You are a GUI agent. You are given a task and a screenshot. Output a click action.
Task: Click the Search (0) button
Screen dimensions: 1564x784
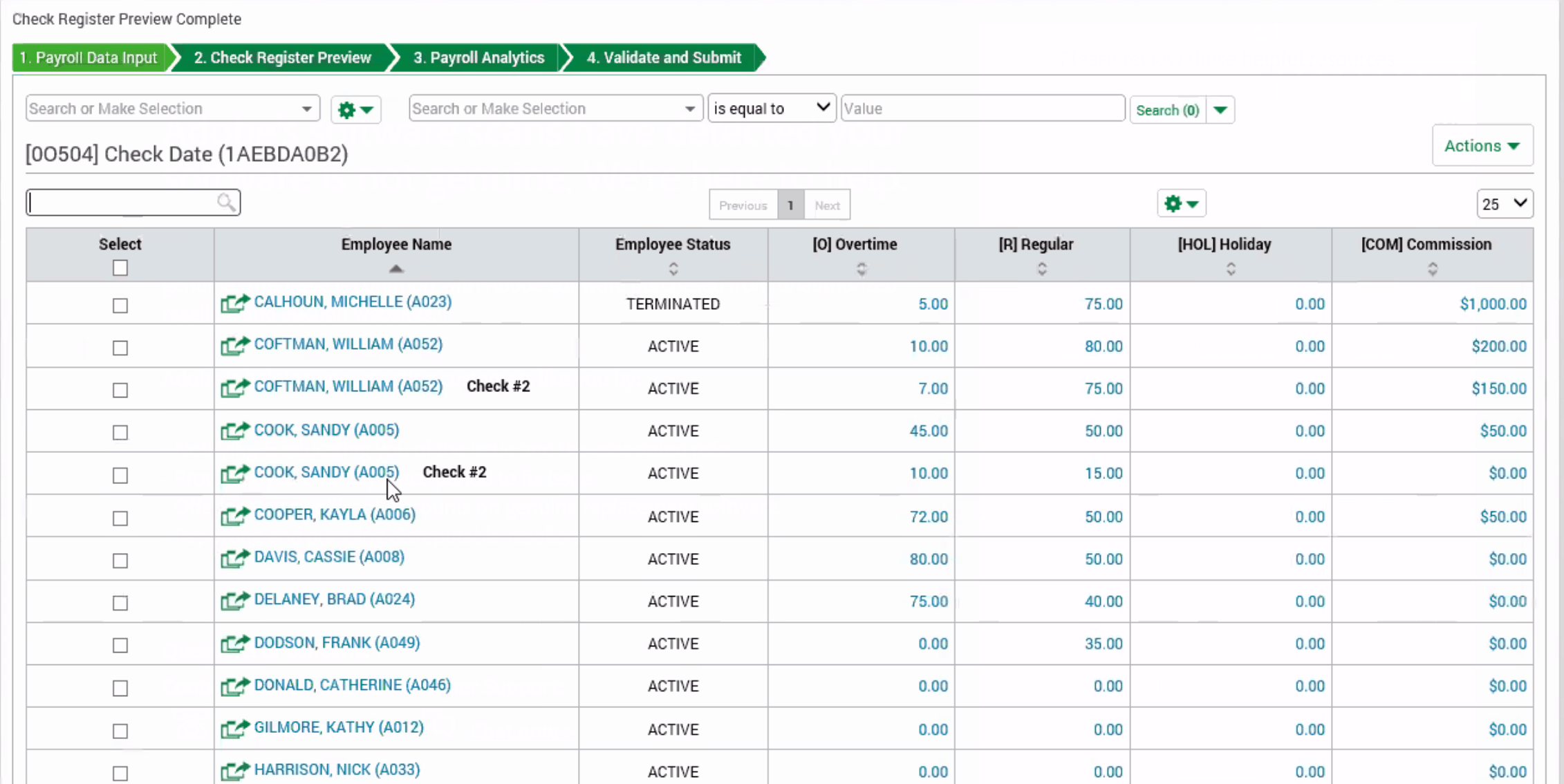1168,110
